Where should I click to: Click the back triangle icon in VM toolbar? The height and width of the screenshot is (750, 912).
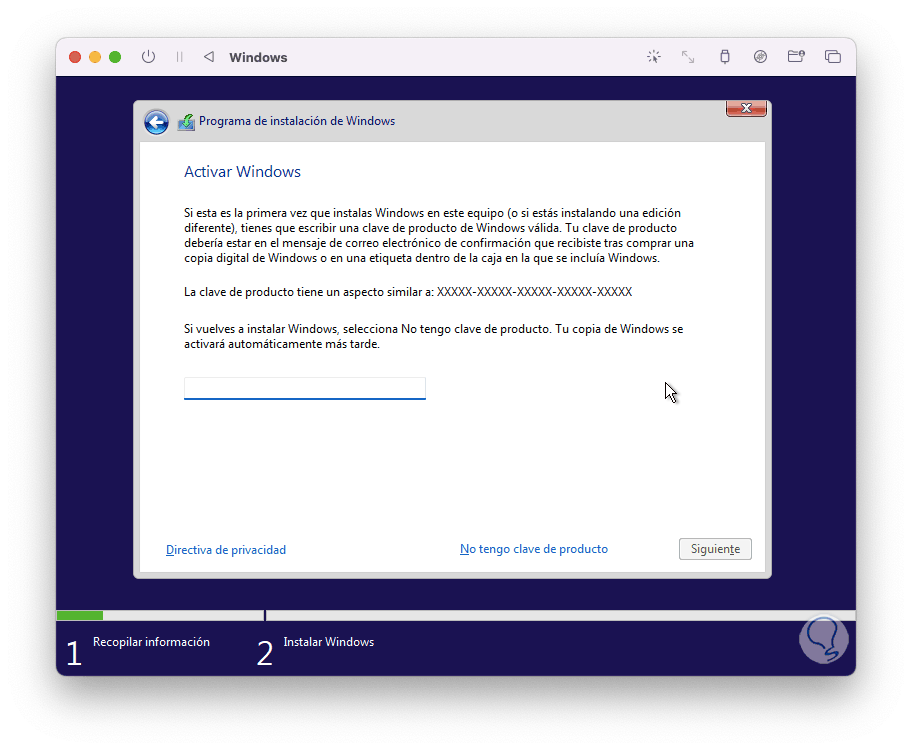209,56
